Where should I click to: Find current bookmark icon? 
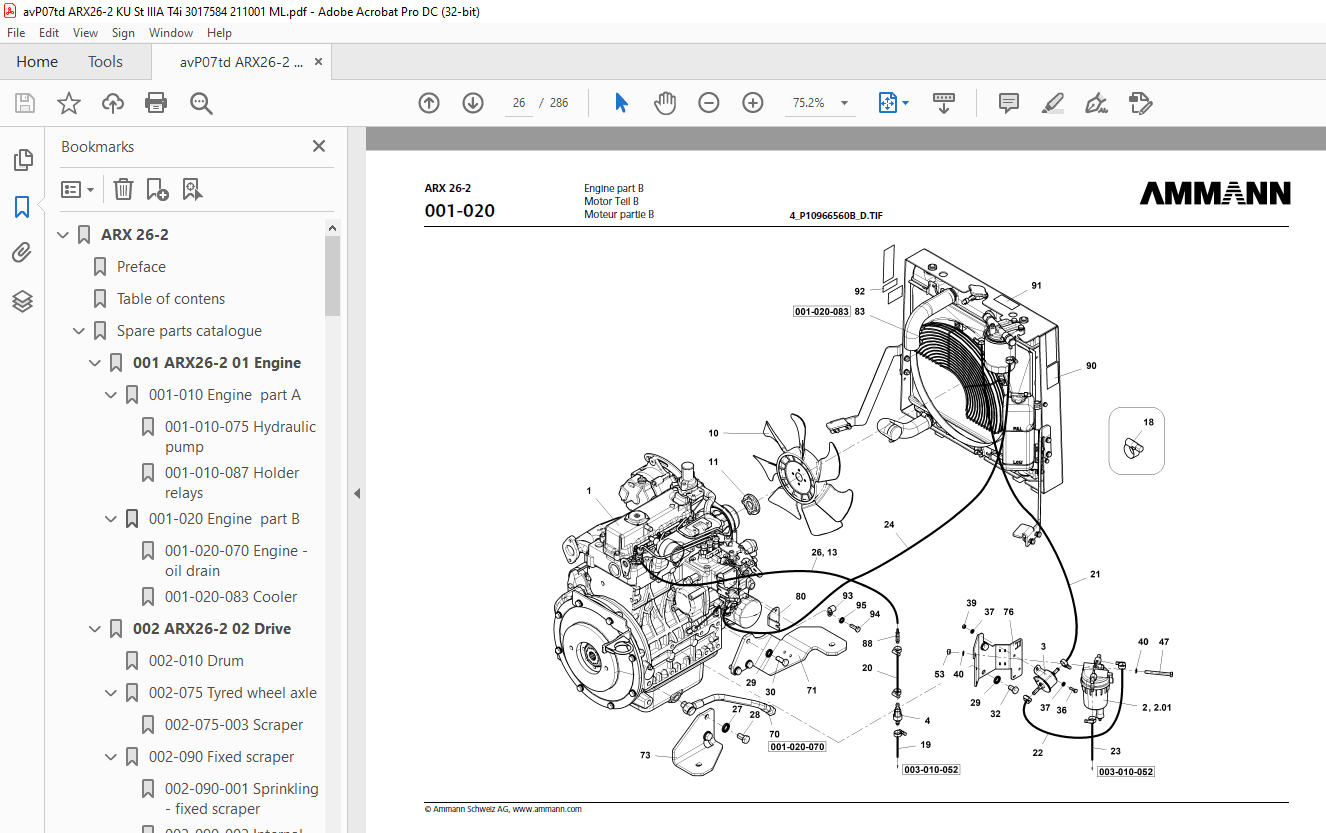[x=193, y=189]
